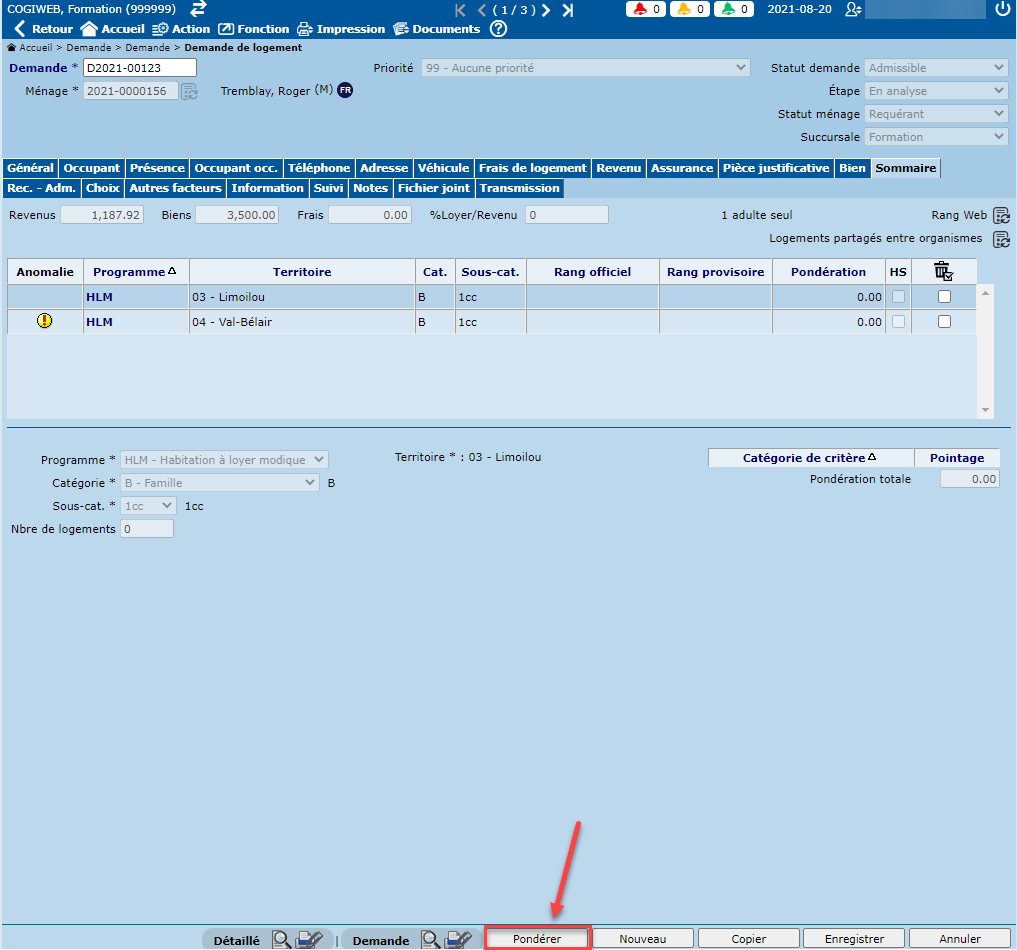Expand the Statut demande dropdown
The image size is (1017, 950).
(936, 68)
